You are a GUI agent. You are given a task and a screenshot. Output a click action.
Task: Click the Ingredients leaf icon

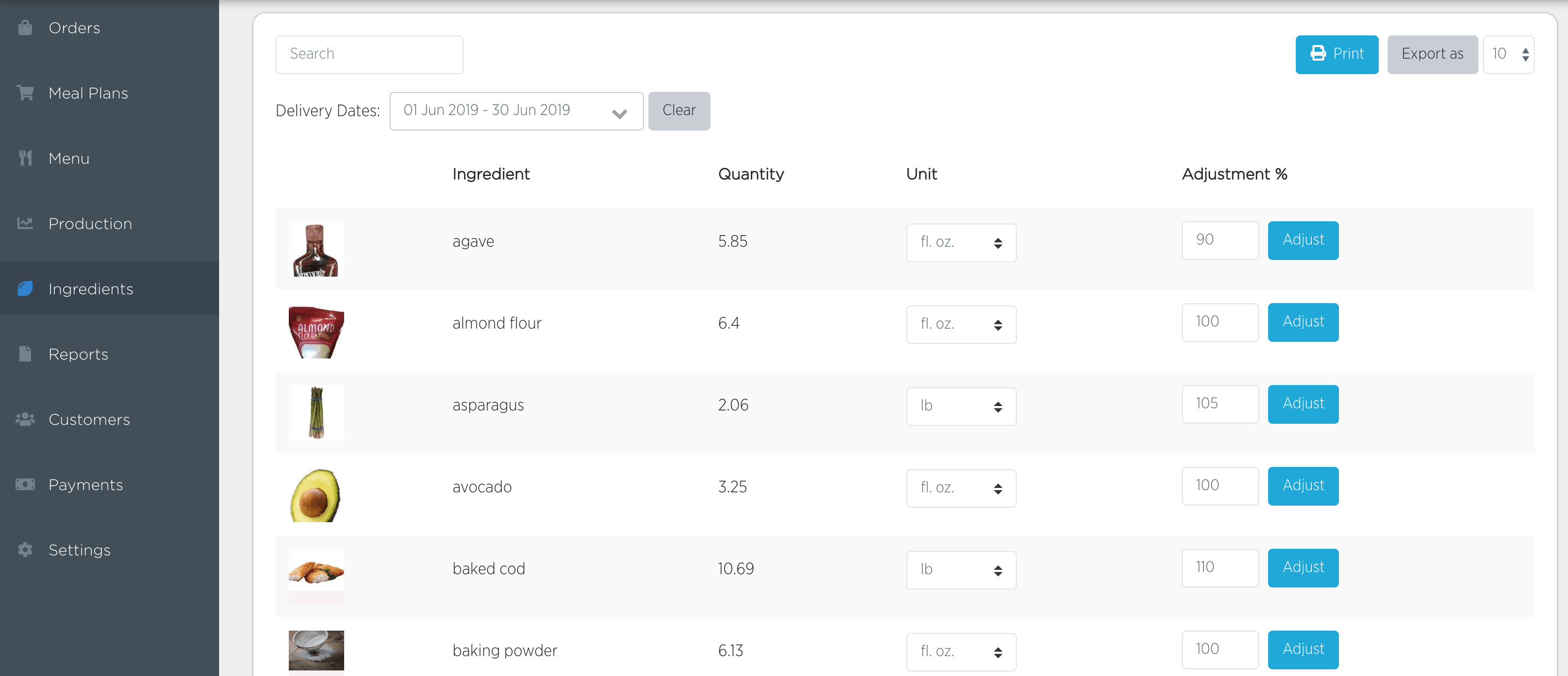[25, 288]
